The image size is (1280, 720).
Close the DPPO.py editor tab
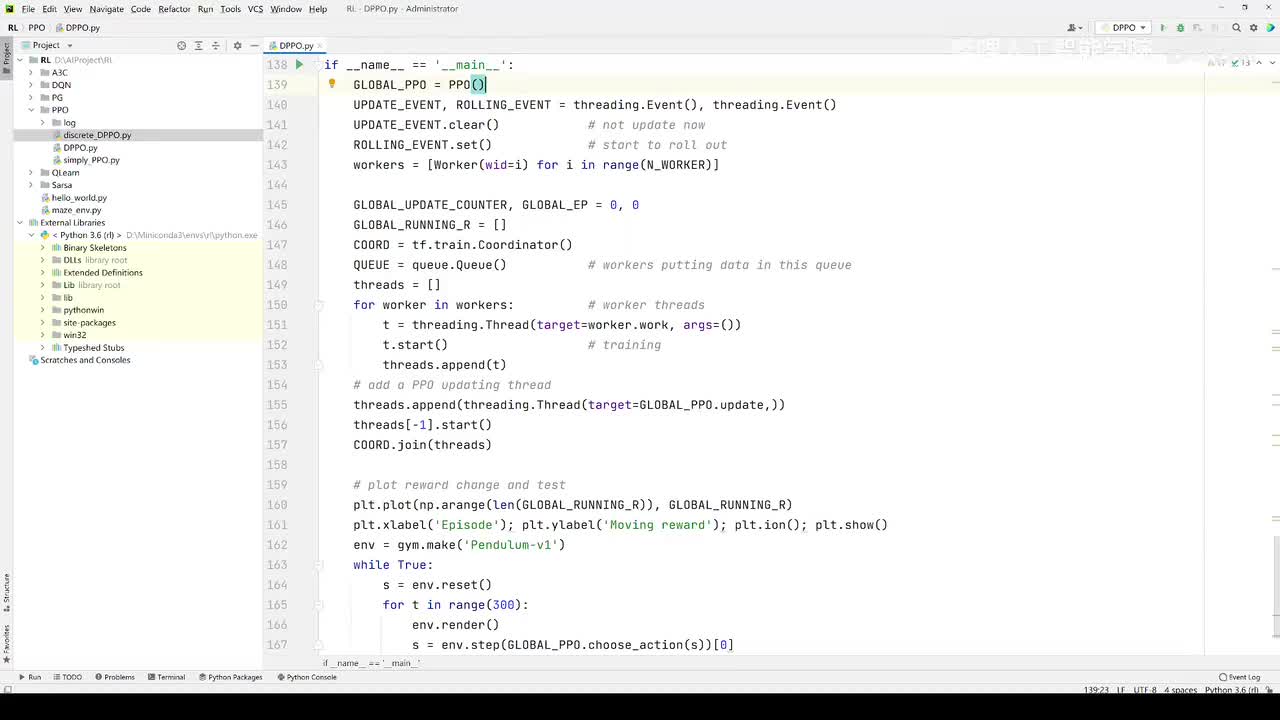[319, 46]
